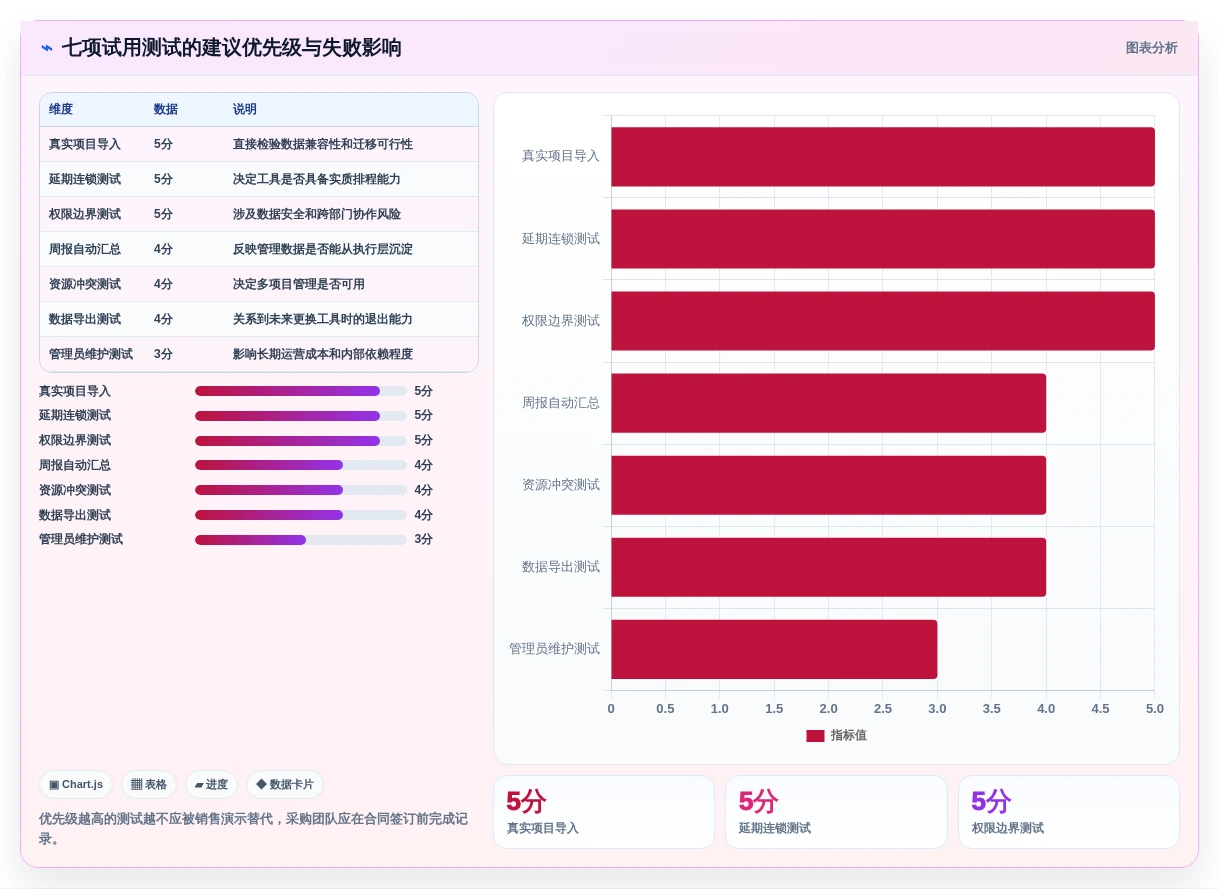
Task: Click the 管理员维护测试 progress bar
Action: [300, 539]
